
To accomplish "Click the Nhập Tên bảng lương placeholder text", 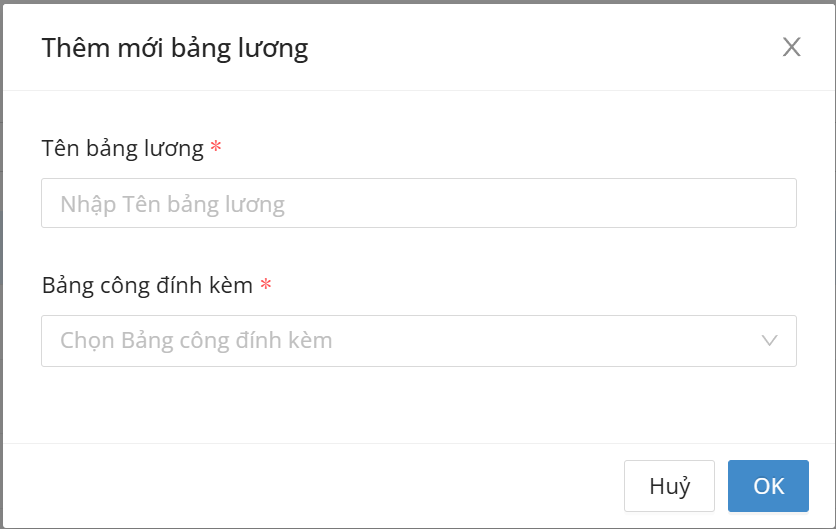I will tap(173, 204).
